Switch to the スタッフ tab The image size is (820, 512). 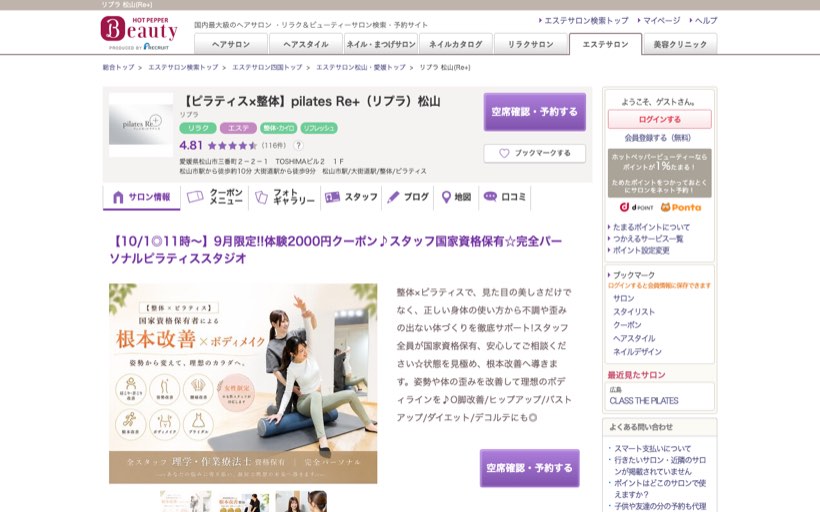[x=351, y=197]
